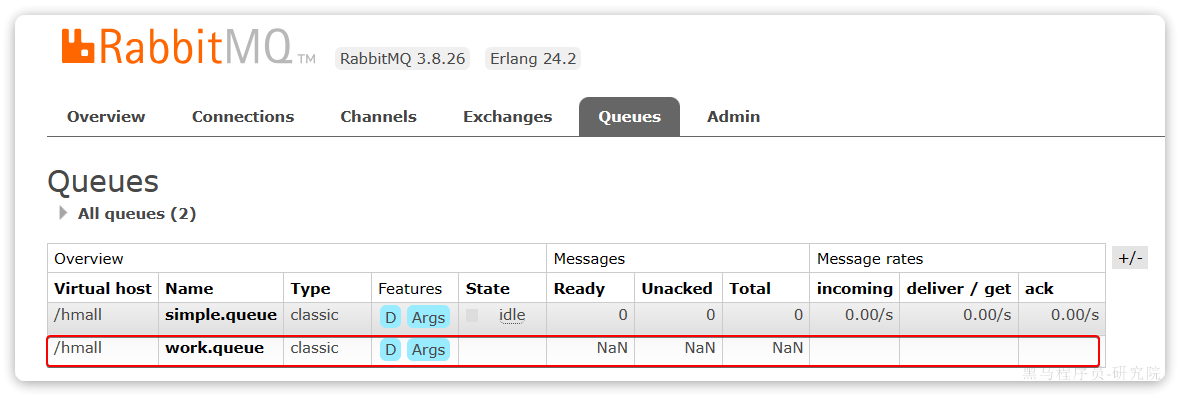Click the idle state label of simple.queue

(512, 314)
